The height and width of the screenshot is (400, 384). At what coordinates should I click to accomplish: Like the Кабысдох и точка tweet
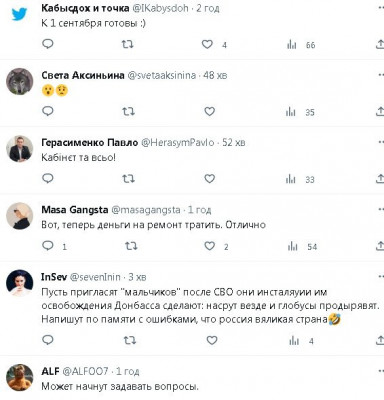[207, 44]
